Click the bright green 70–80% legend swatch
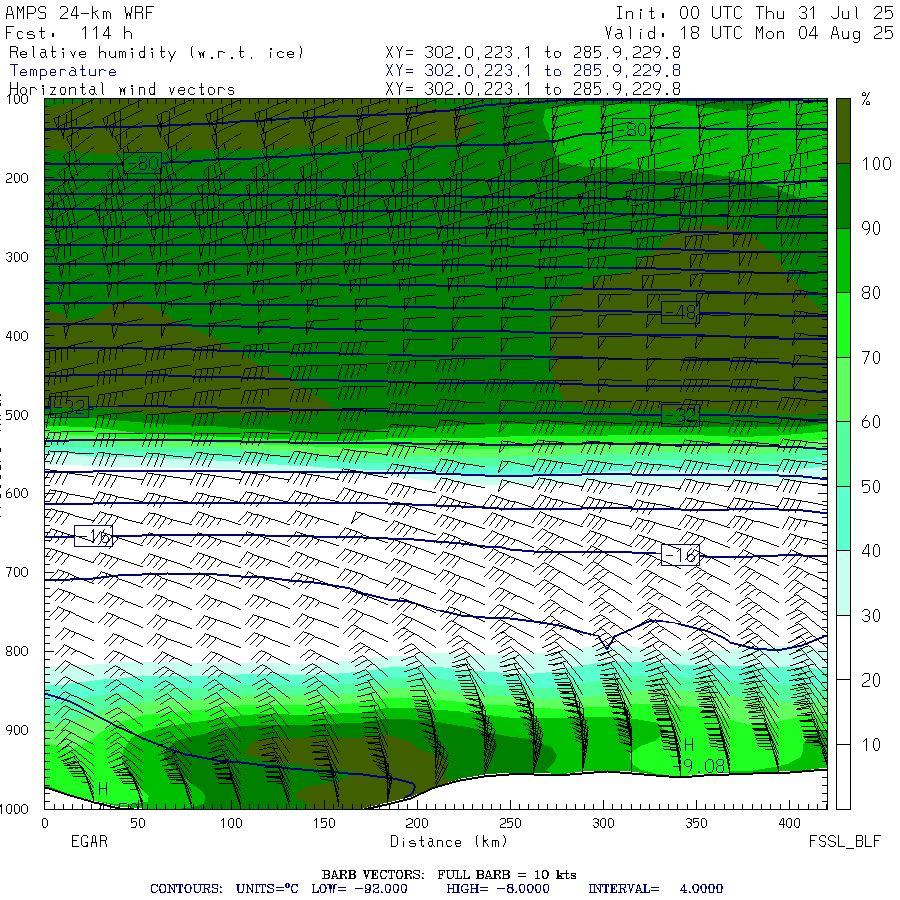Image resolution: width=900 pixels, height=900 pixels. coord(843,325)
